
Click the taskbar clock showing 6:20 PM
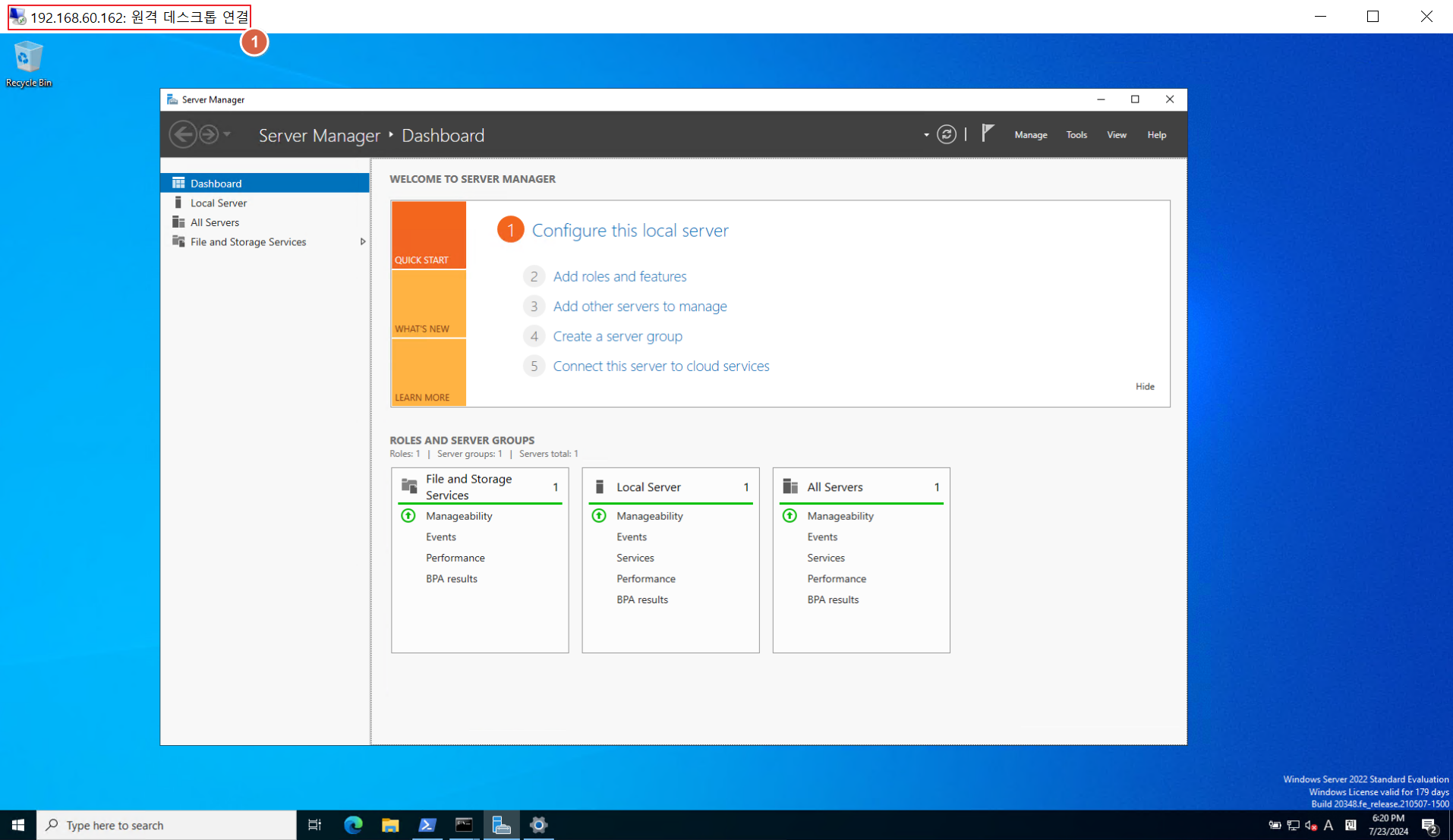1388,825
